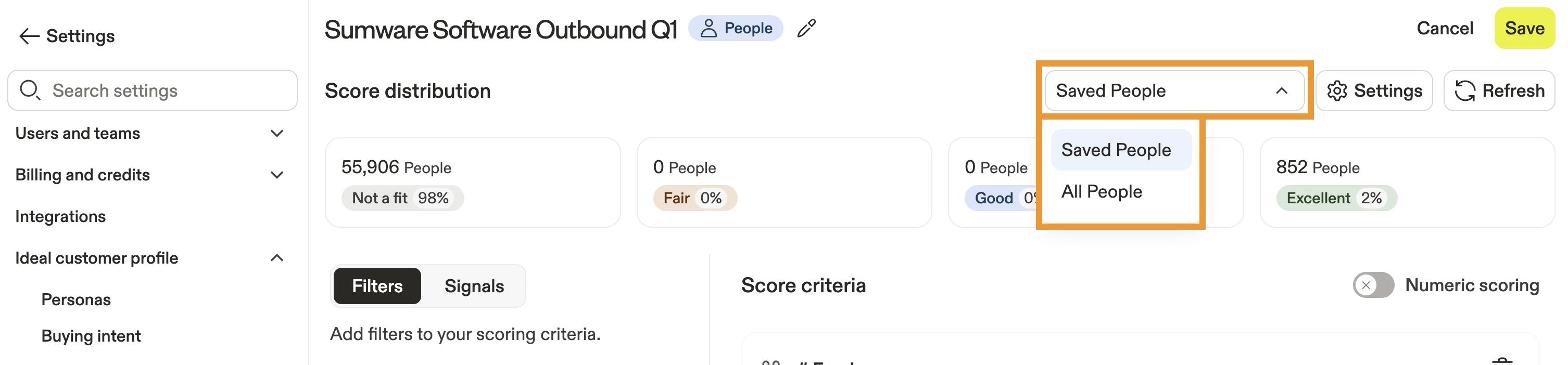Expand the Users and teams section
1568x365 pixels.
pyautogui.click(x=276, y=133)
